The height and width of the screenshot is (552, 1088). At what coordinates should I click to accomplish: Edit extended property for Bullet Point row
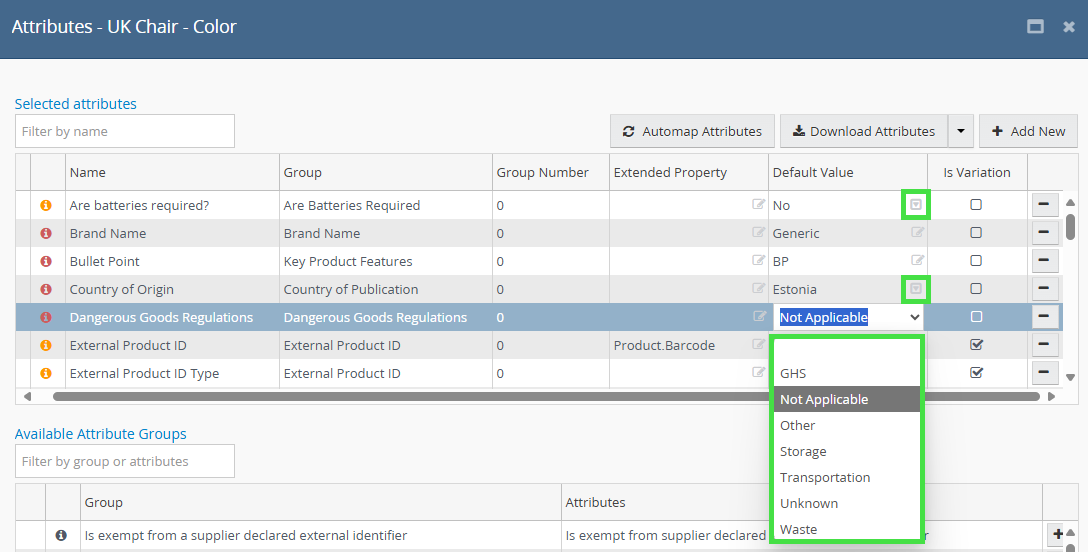tap(758, 260)
